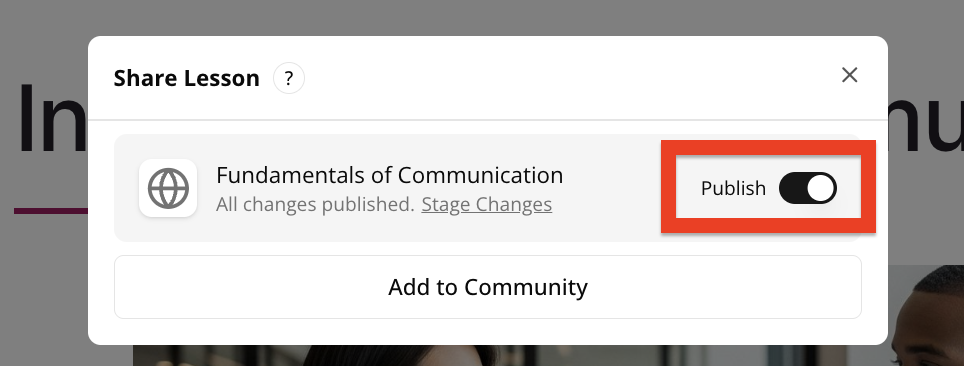Open the Stage Changes link

point(486,204)
